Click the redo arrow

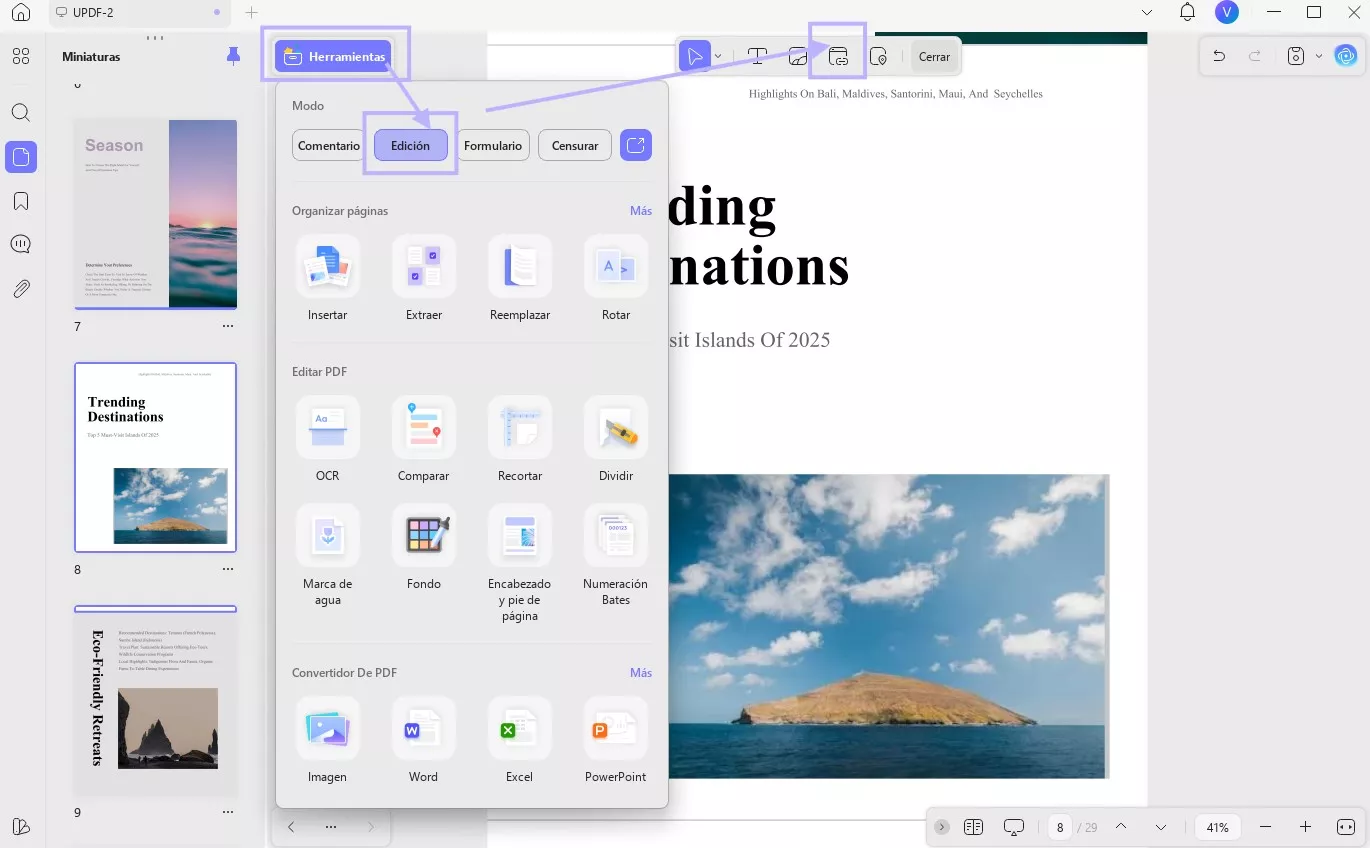point(1255,56)
